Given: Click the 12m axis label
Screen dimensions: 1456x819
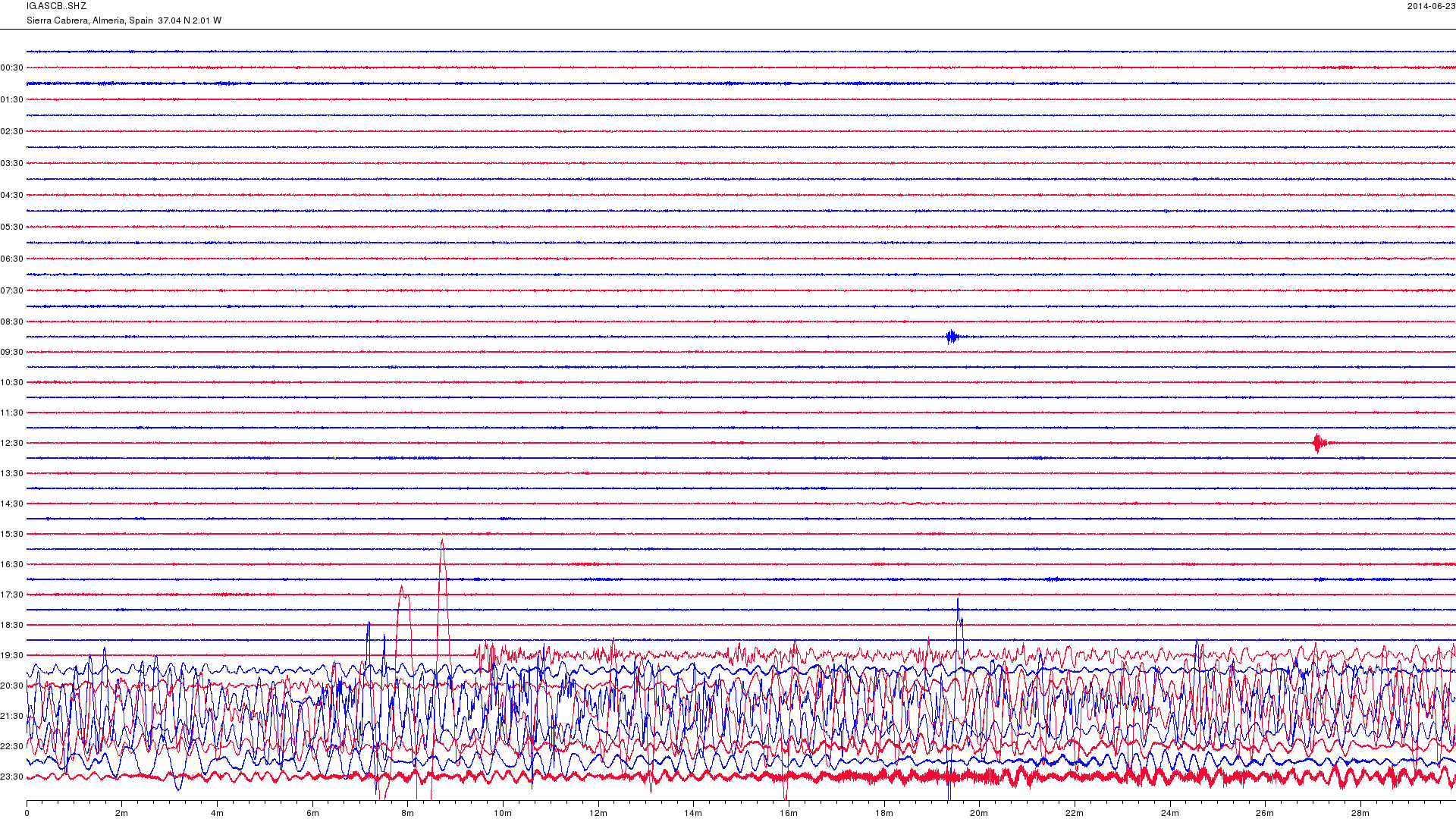Looking at the screenshot, I should pyautogui.click(x=598, y=814).
